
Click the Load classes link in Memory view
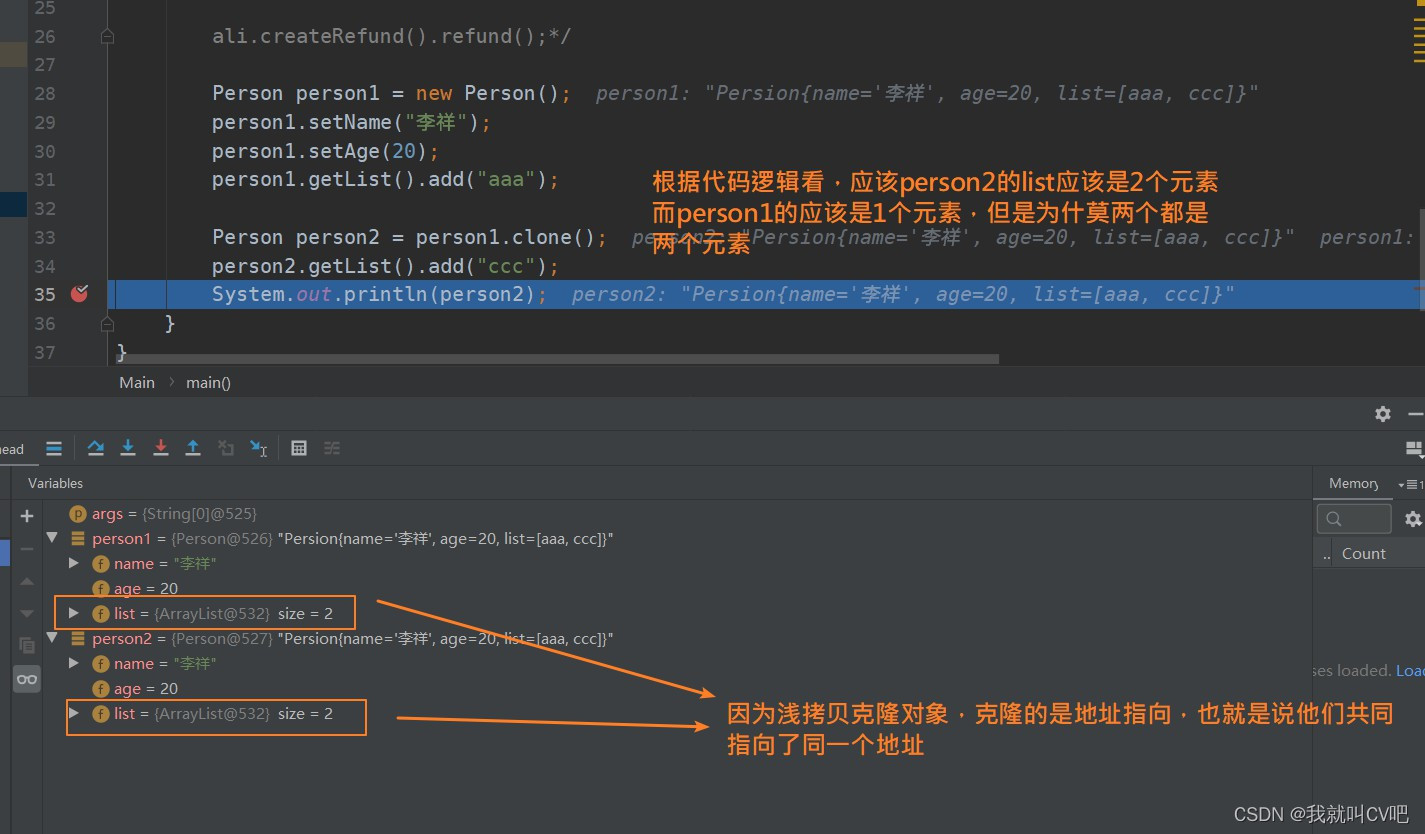1410,670
